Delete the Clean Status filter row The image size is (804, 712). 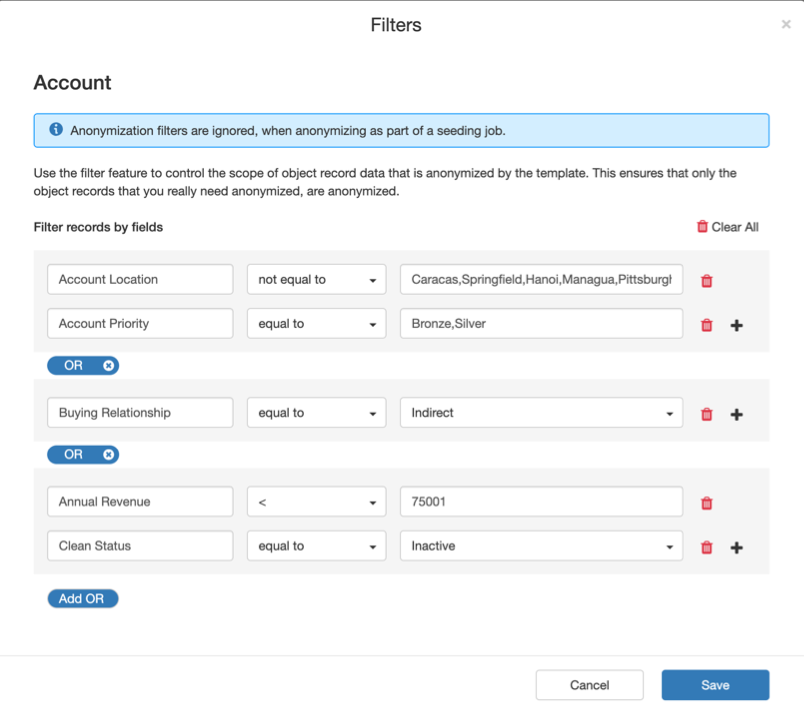[x=707, y=547]
